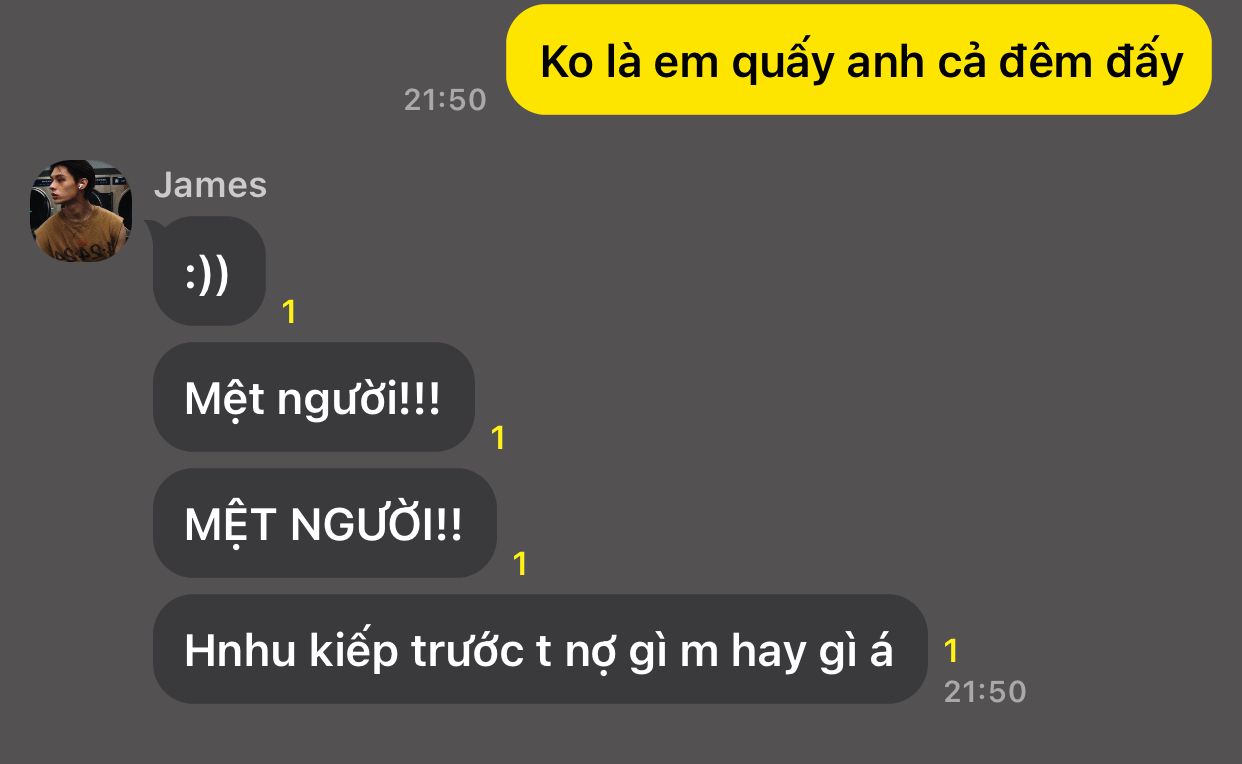Screen dimensions: 1242x764
Task: Select the lowercase "Mệt người!!!" message
Action: [313, 397]
